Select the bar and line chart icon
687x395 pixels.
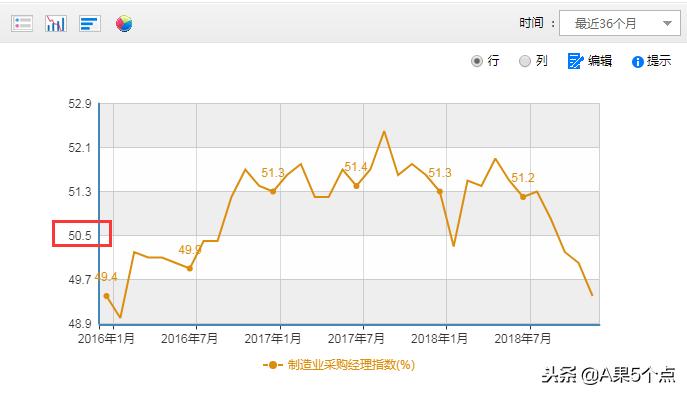click(x=56, y=24)
